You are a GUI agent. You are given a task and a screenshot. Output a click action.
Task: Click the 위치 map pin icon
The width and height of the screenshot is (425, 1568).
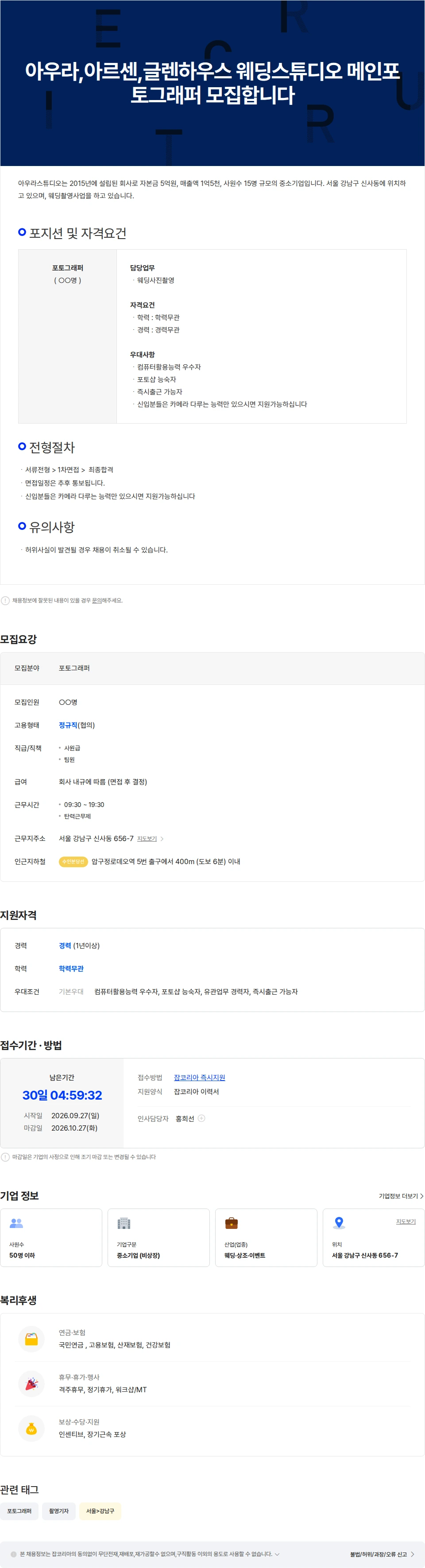pos(339,1223)
